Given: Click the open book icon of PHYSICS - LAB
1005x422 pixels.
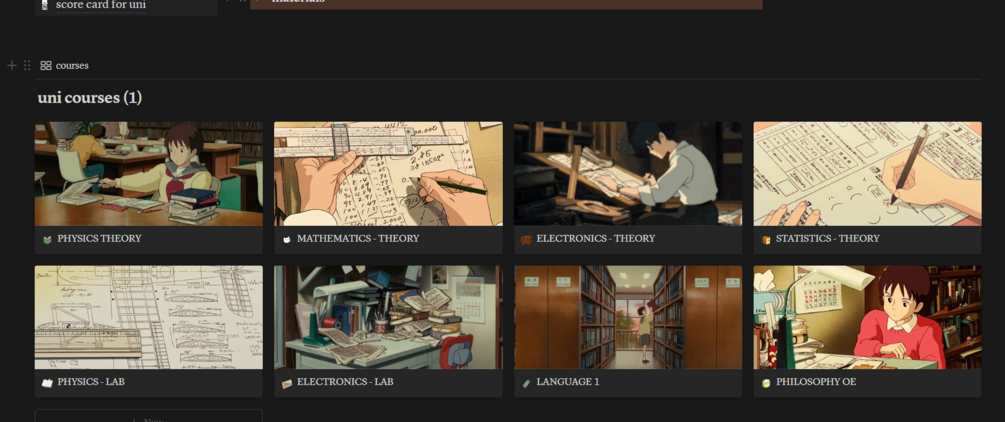Looking at the screenshot, I should [x=47, y=383].
